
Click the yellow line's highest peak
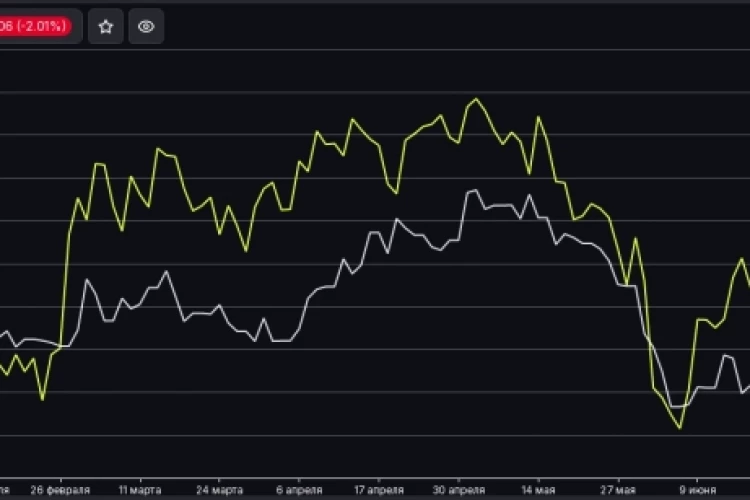coord(475,99)
